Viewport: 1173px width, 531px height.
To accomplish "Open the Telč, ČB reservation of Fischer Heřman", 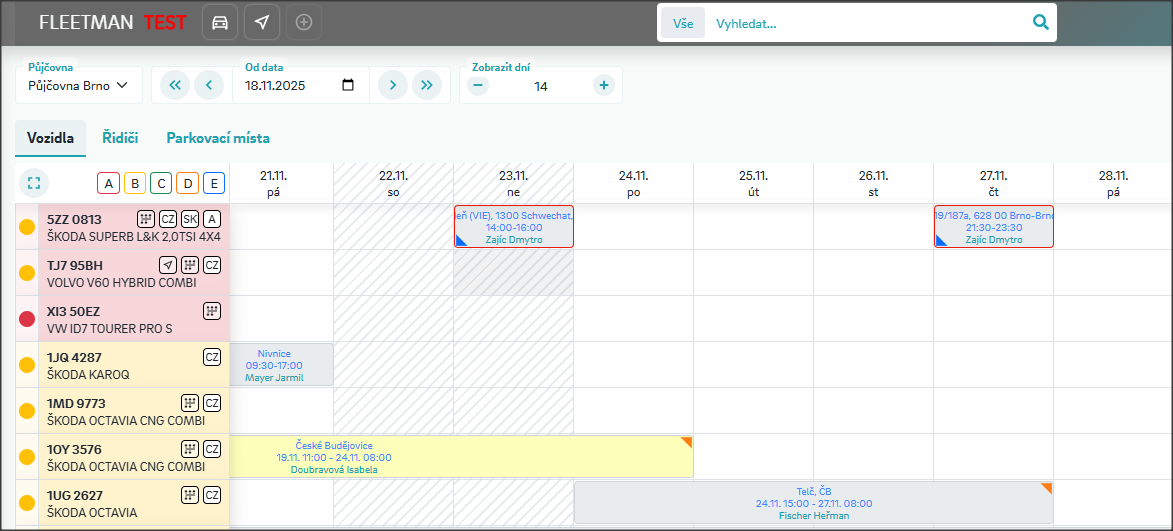I will [813, 503].
